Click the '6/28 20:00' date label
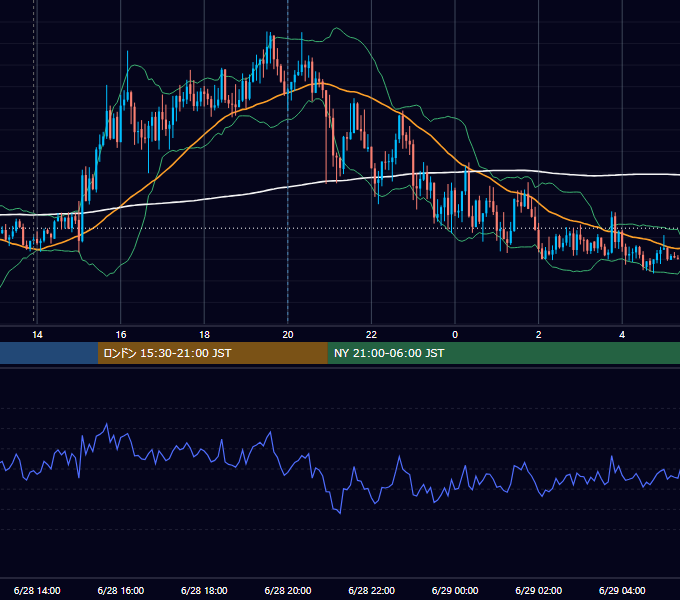Image resolution: width=680 pixels, height=600 pixels. pos(288,590)
